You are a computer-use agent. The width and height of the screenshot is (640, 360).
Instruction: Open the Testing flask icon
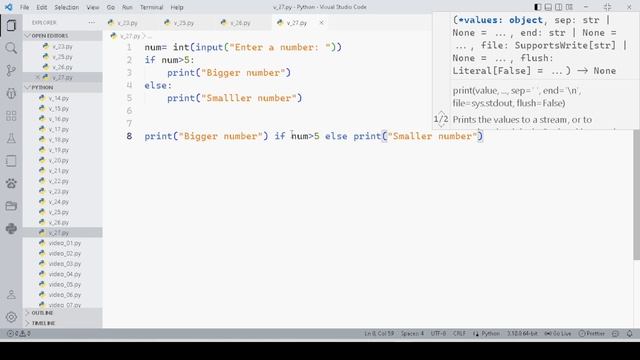[x=11, y=138]
